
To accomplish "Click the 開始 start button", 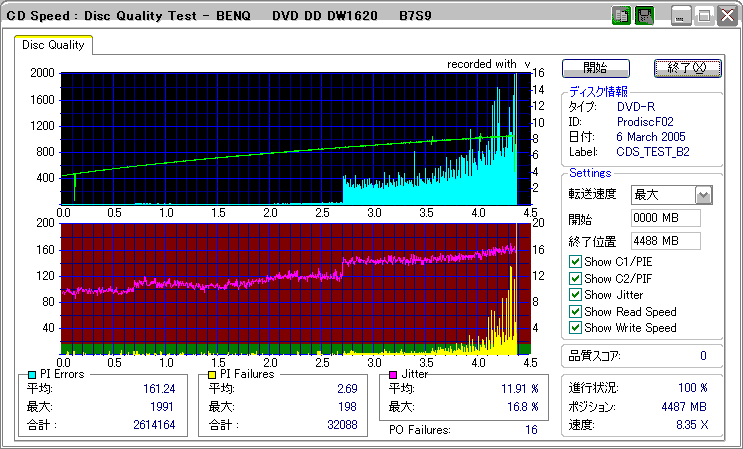I will click(x=596, y=68).
